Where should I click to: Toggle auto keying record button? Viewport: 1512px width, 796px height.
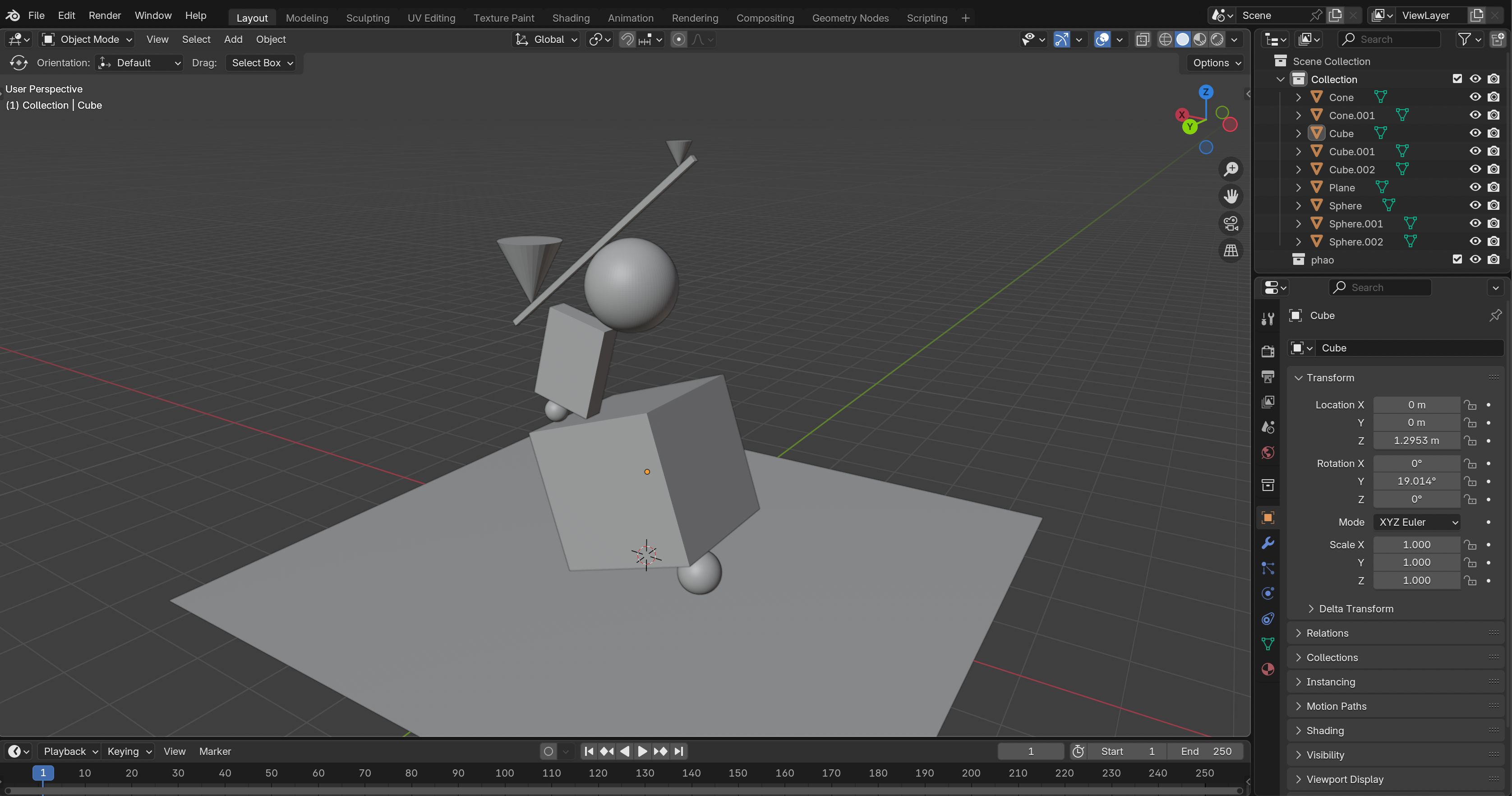548,751
